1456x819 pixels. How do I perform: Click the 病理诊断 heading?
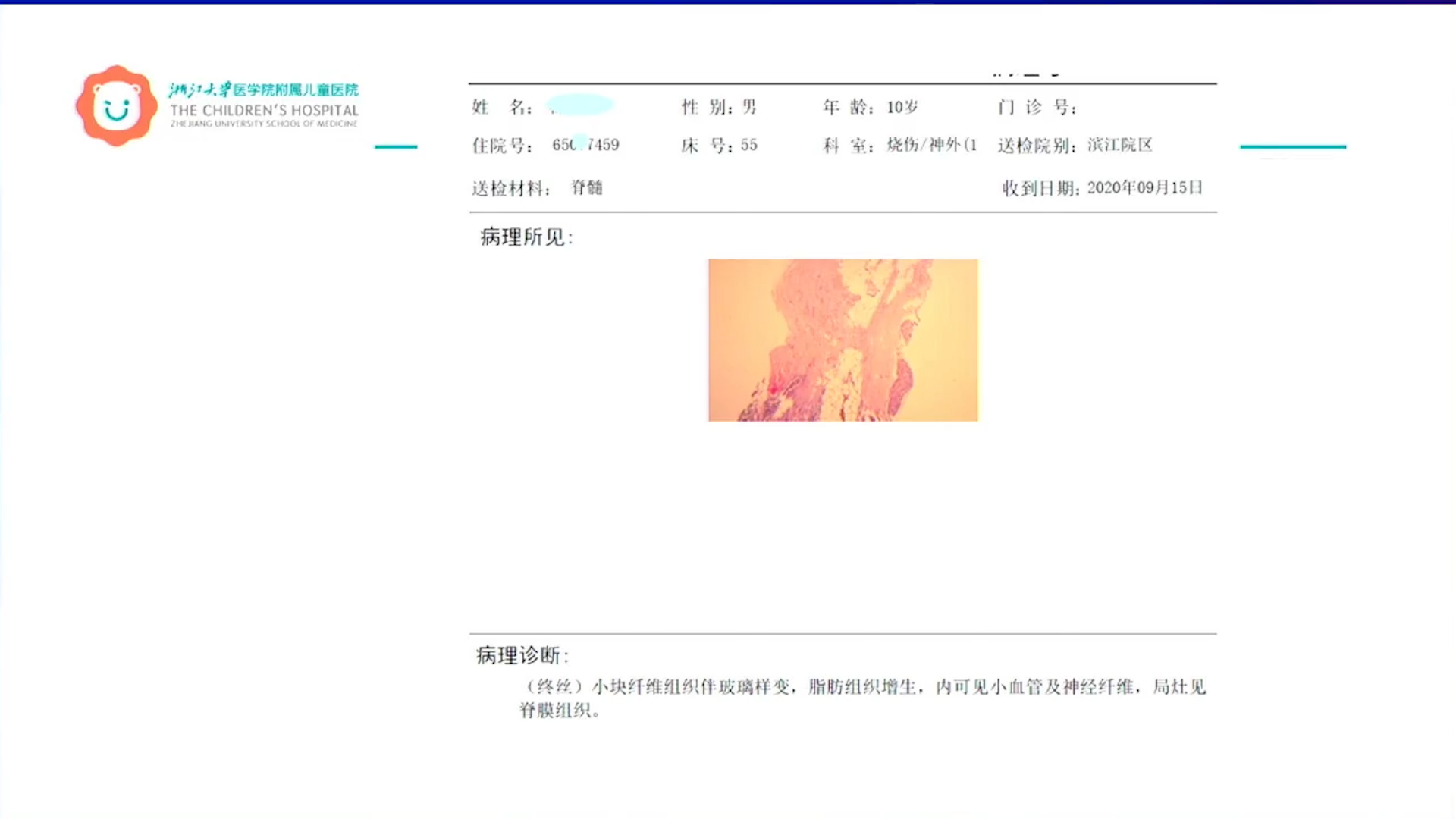click(x=522, y=655)
